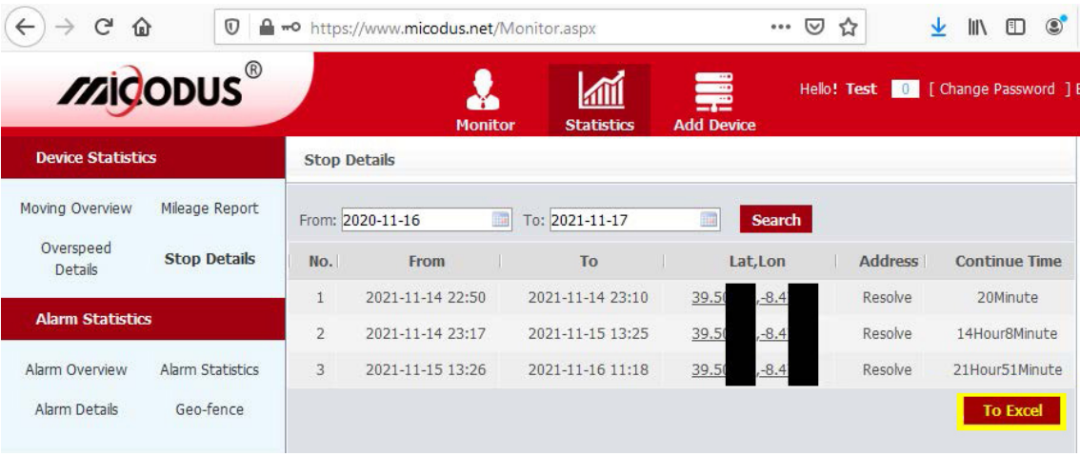The height and width of the screenshot is (456, 1080).
Task: Open the Overspeed Details report
Action: (76, 258)
